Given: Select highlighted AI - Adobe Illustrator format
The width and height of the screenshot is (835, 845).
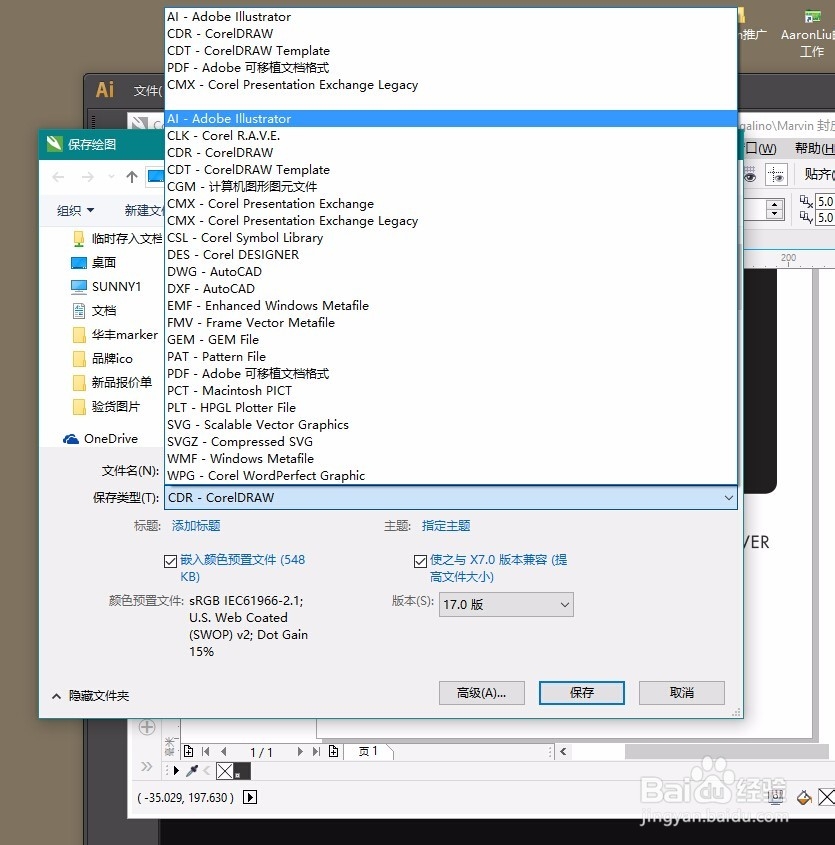Looking at the screenshot, I should point(451,119).
